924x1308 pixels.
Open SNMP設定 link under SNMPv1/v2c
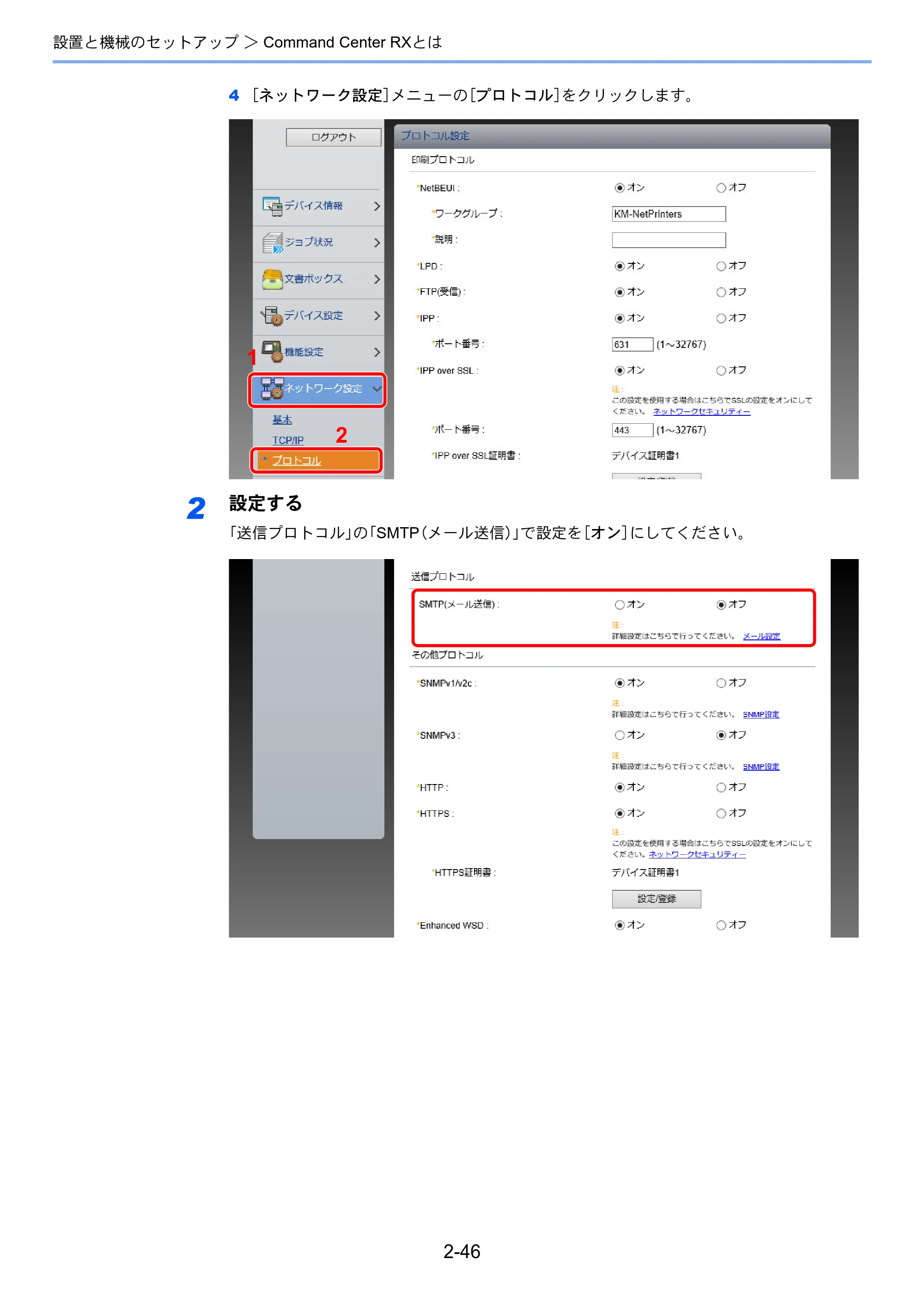pyautogui.click(x=760, y=714)
